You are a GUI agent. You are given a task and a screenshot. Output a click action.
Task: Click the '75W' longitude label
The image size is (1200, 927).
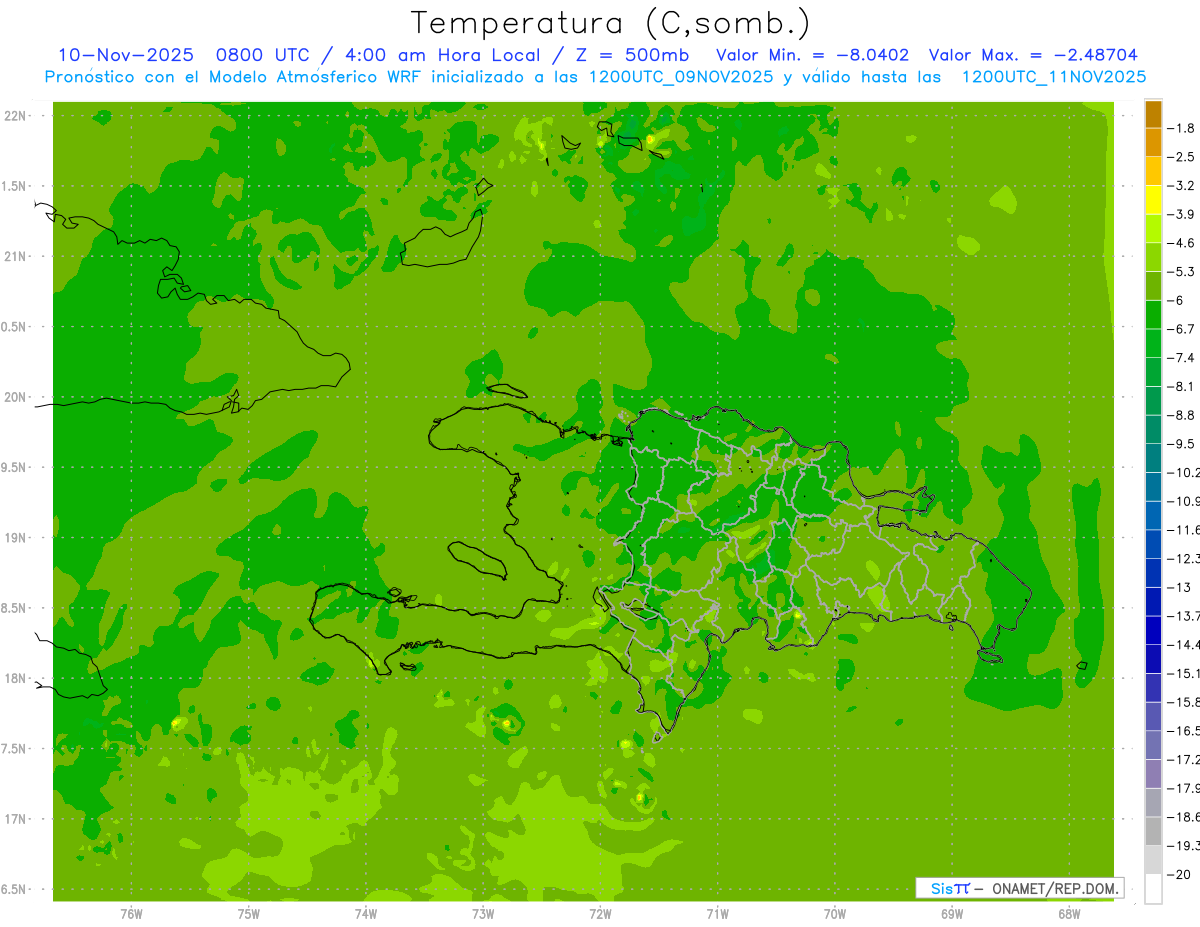coord(249,913)
